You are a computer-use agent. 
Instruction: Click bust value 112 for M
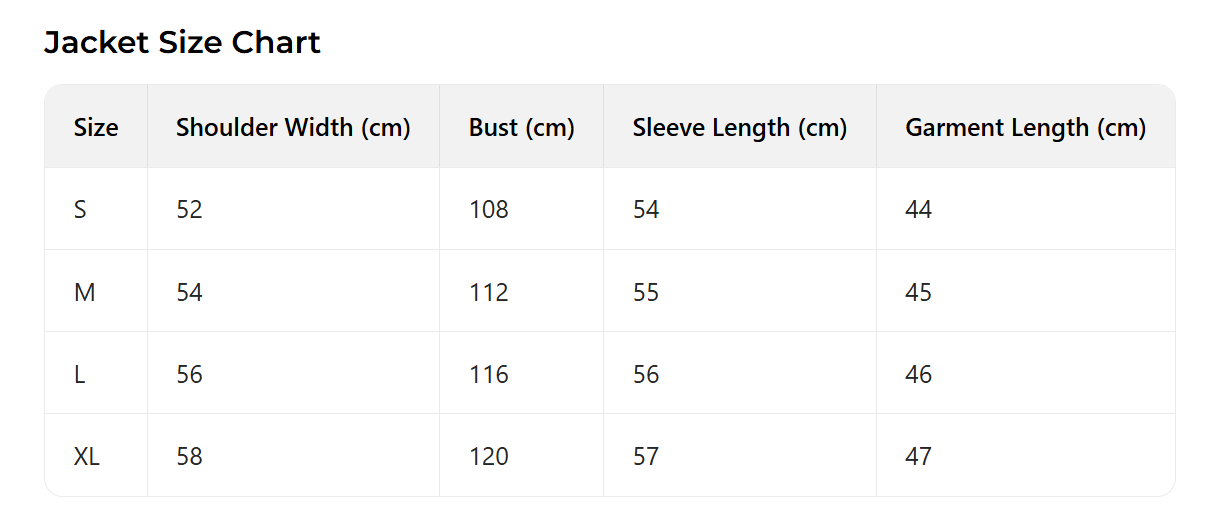pyautogui.click(x=488, y=292)
